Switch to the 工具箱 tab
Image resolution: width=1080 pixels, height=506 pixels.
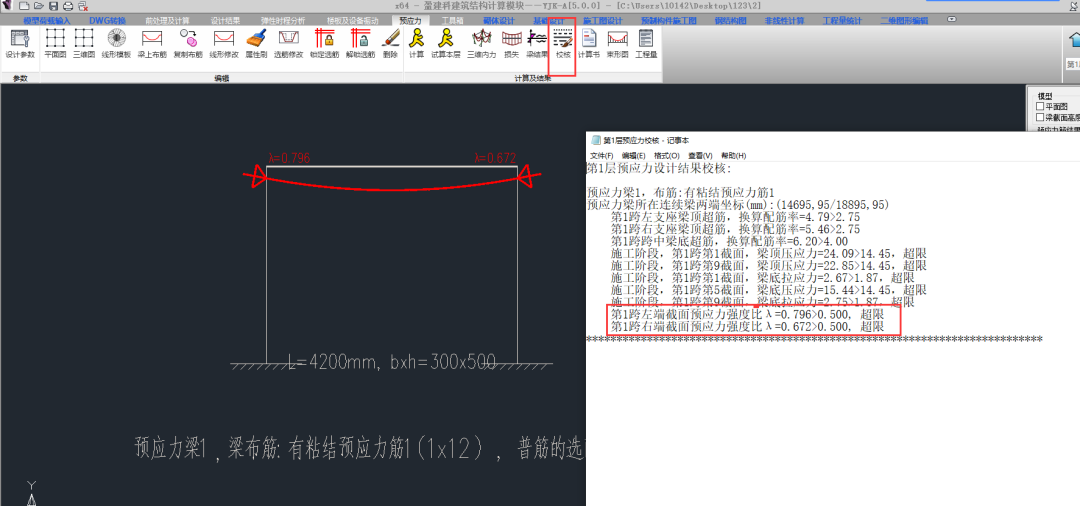[452, 21]
